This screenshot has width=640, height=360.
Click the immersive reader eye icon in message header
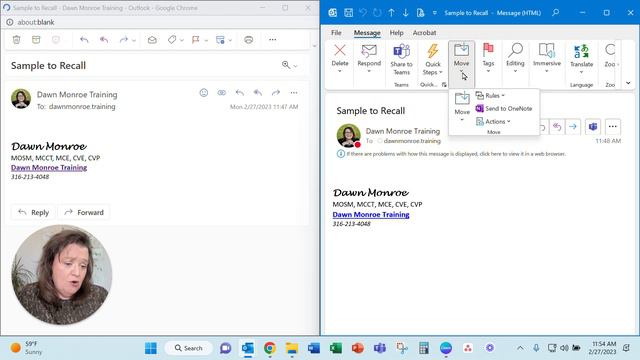coord(222,93)
